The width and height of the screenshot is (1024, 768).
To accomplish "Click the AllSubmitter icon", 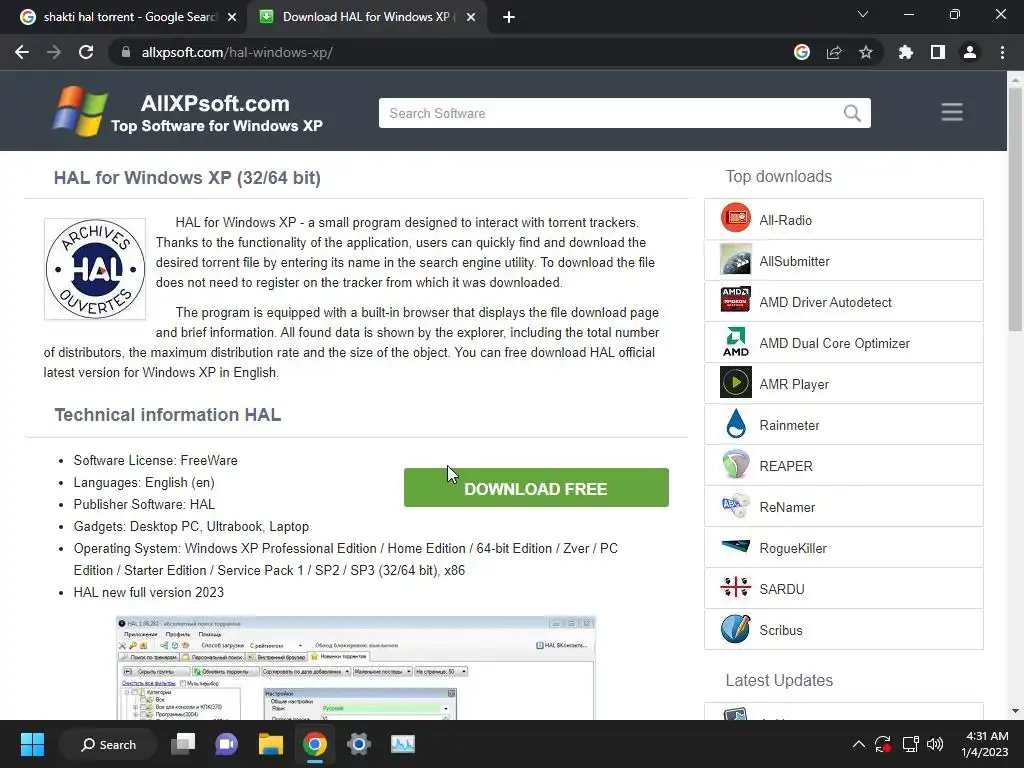I will click(x=735, y=259).
